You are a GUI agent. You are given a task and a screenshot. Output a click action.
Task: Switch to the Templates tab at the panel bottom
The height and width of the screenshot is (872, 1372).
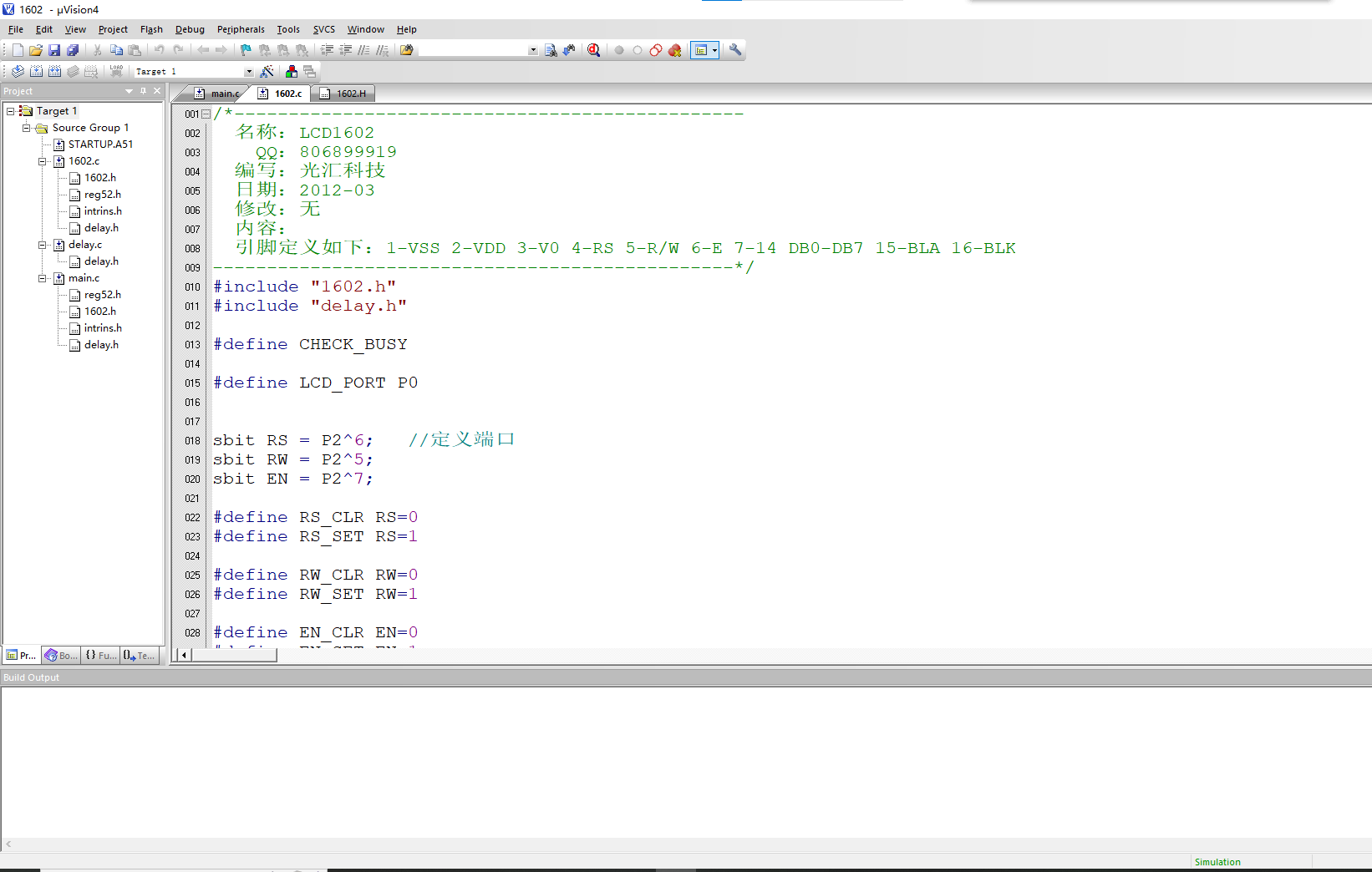140,656
